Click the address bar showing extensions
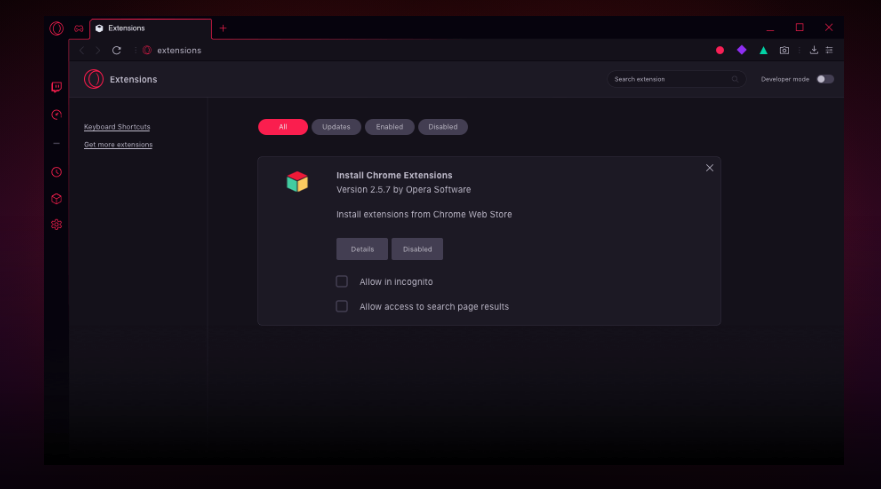 pos(179,51)
